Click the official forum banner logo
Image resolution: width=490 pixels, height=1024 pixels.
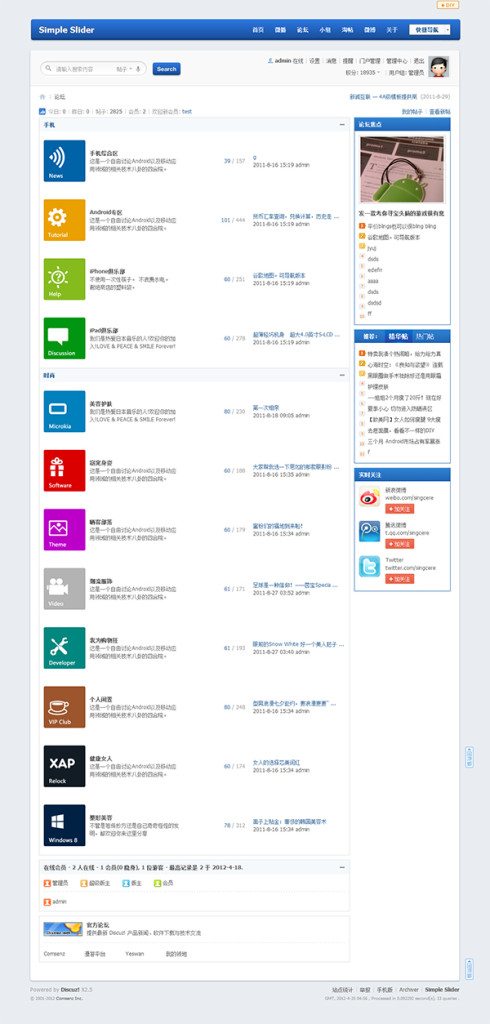63,929
